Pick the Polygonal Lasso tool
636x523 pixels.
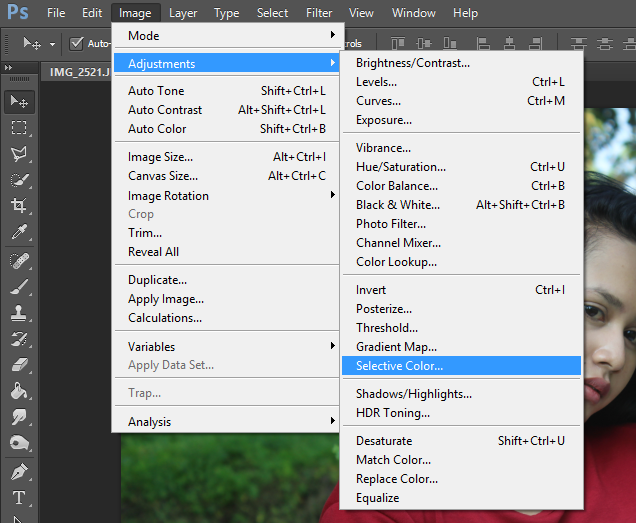pyautogui.click(x=19, y=154)
